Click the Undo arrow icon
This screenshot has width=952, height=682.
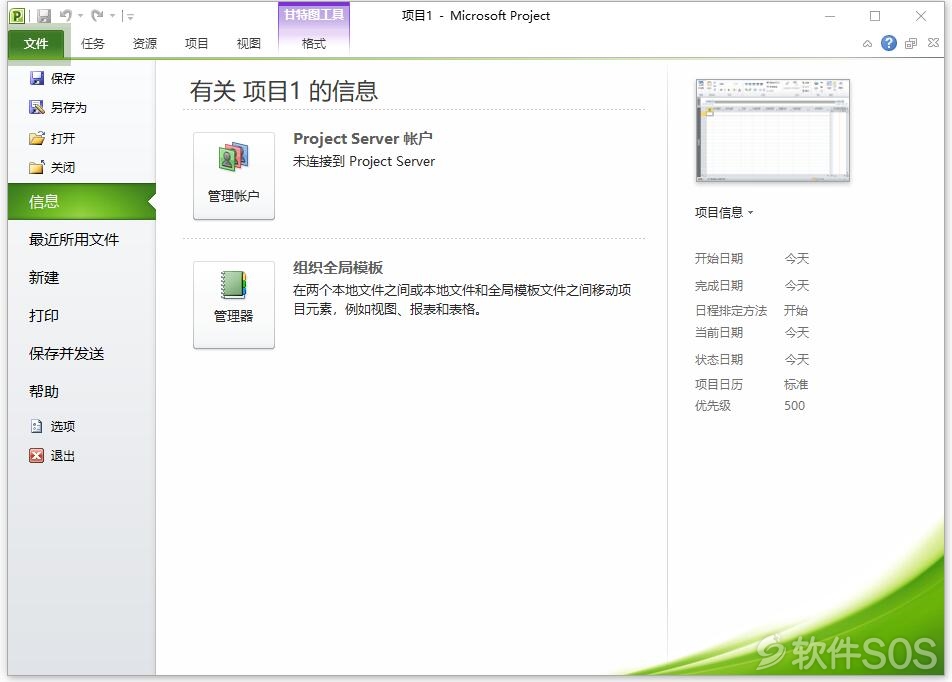66,15
